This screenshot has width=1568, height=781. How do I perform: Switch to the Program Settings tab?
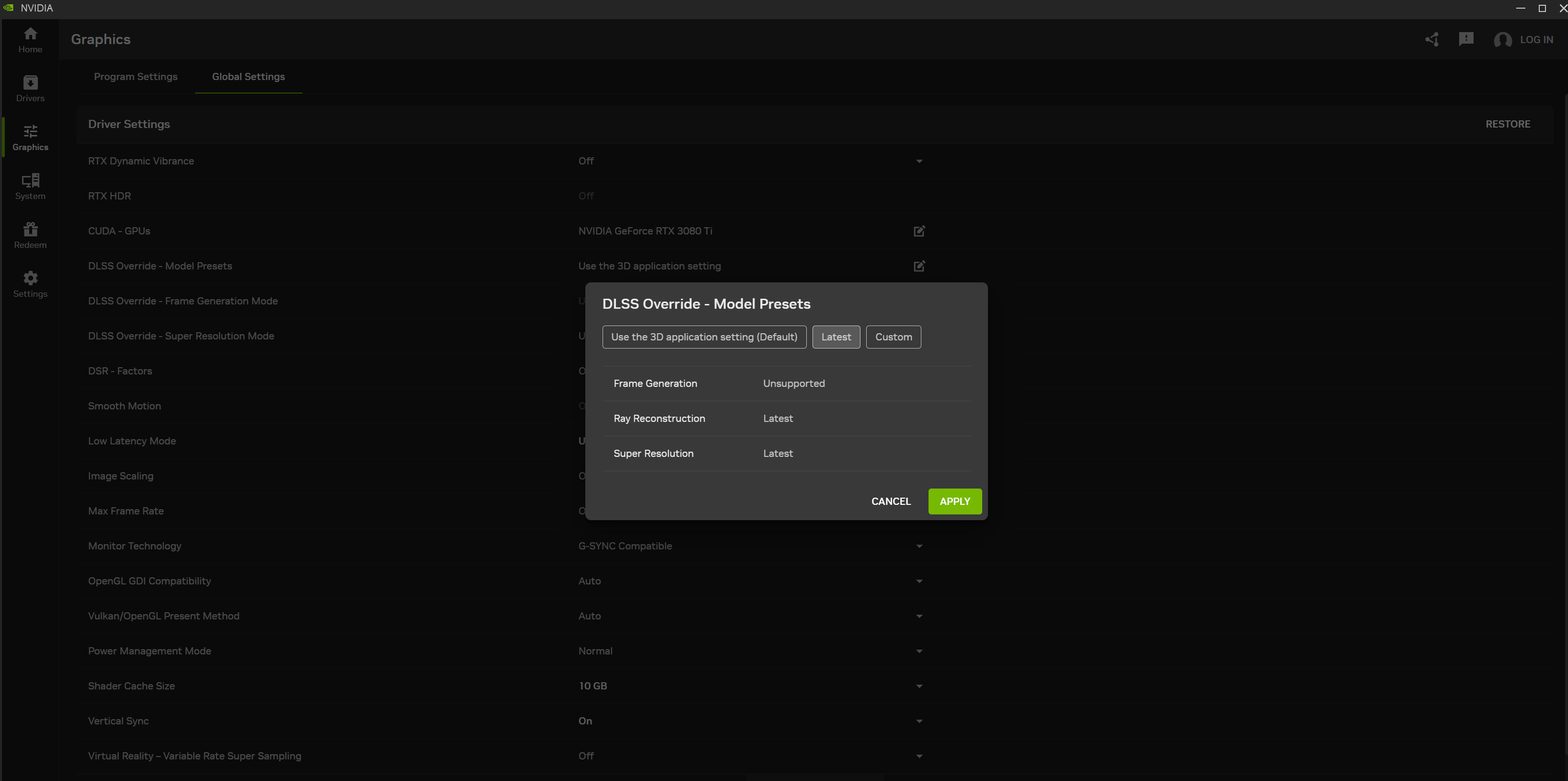pyautogui.click(x=136, y=77)
